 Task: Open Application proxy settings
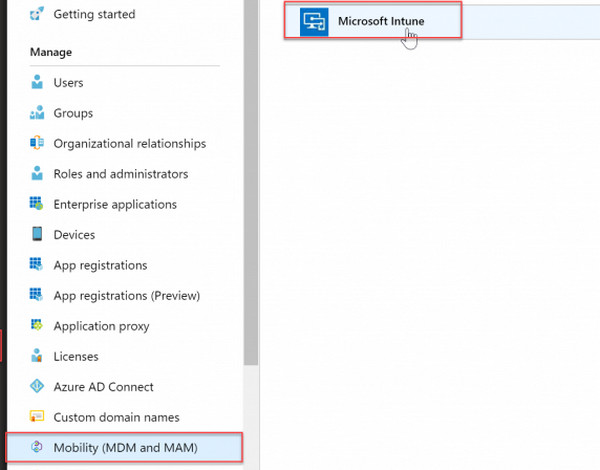101,326
